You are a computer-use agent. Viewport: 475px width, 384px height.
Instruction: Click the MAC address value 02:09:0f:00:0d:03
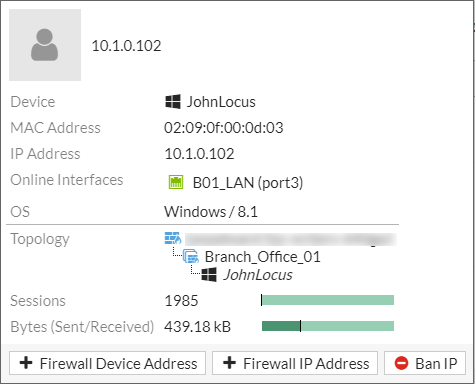tap(224, 128)
